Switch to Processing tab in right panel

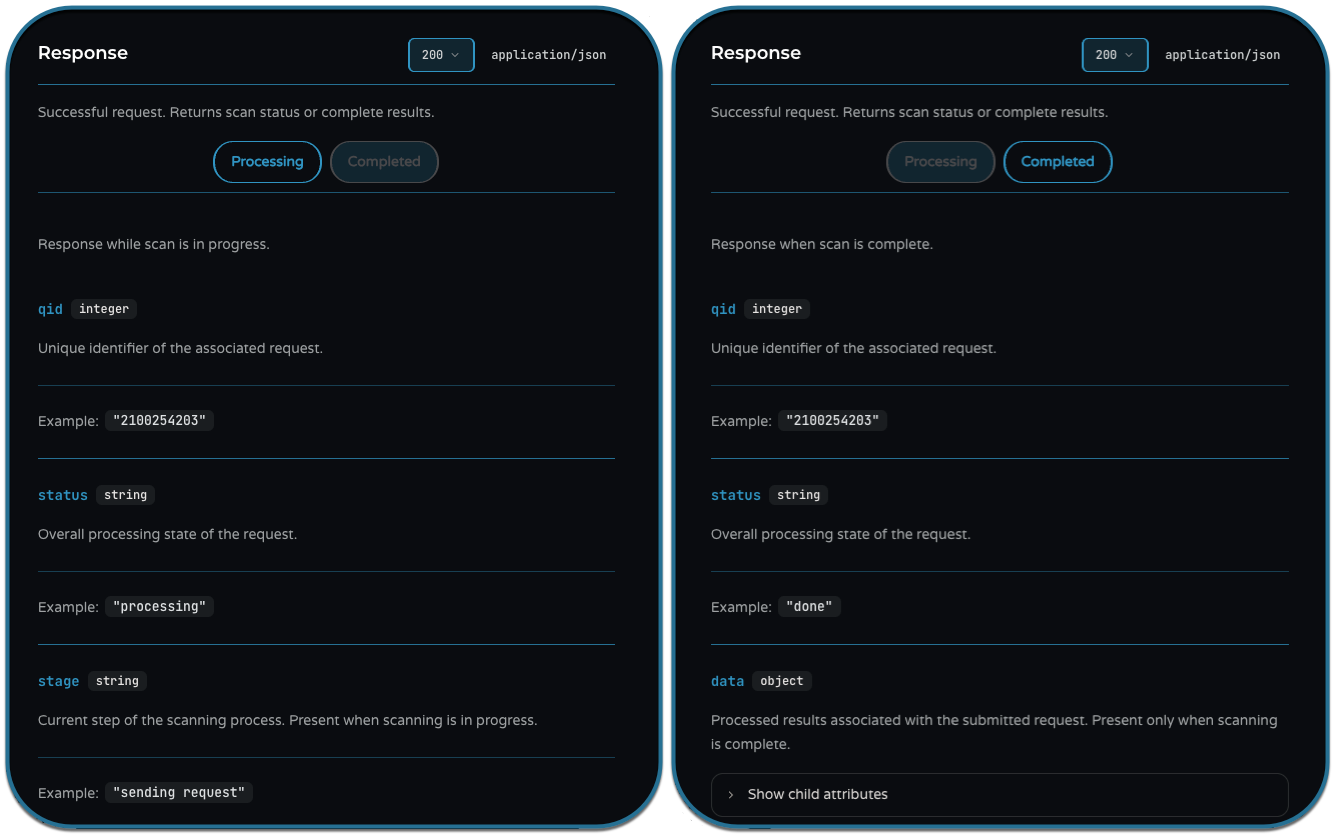[940, 162]
